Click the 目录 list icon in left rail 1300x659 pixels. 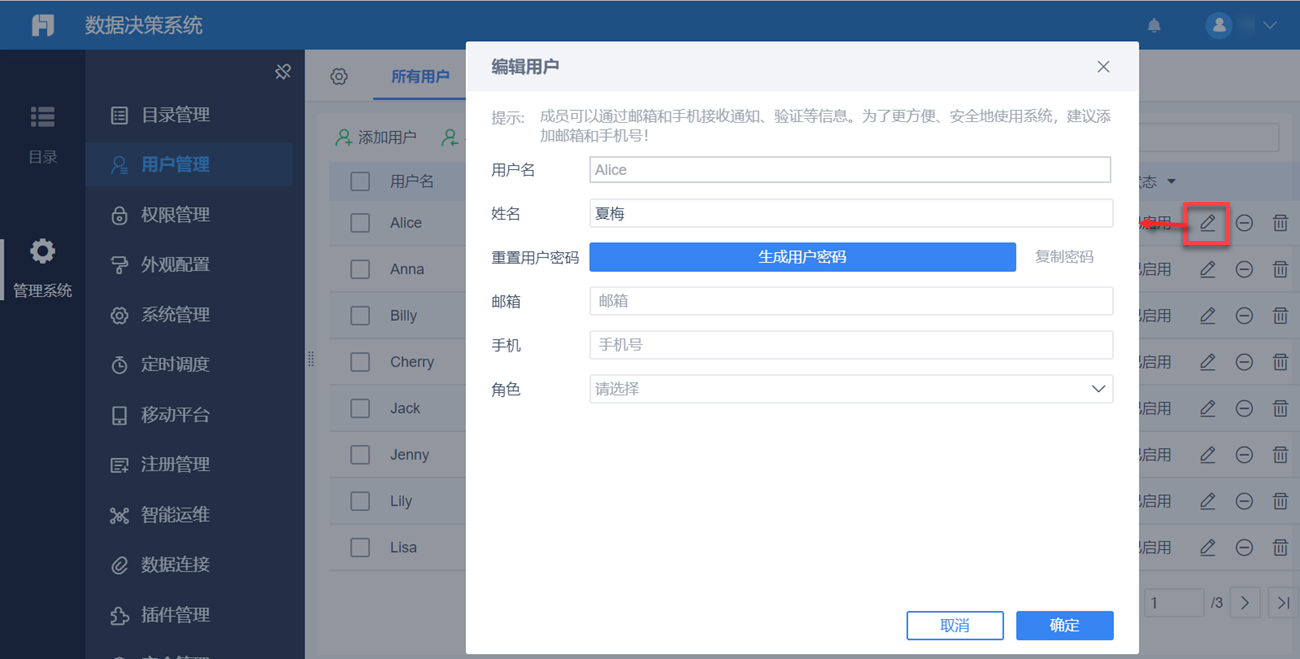(x=42, y=117)
